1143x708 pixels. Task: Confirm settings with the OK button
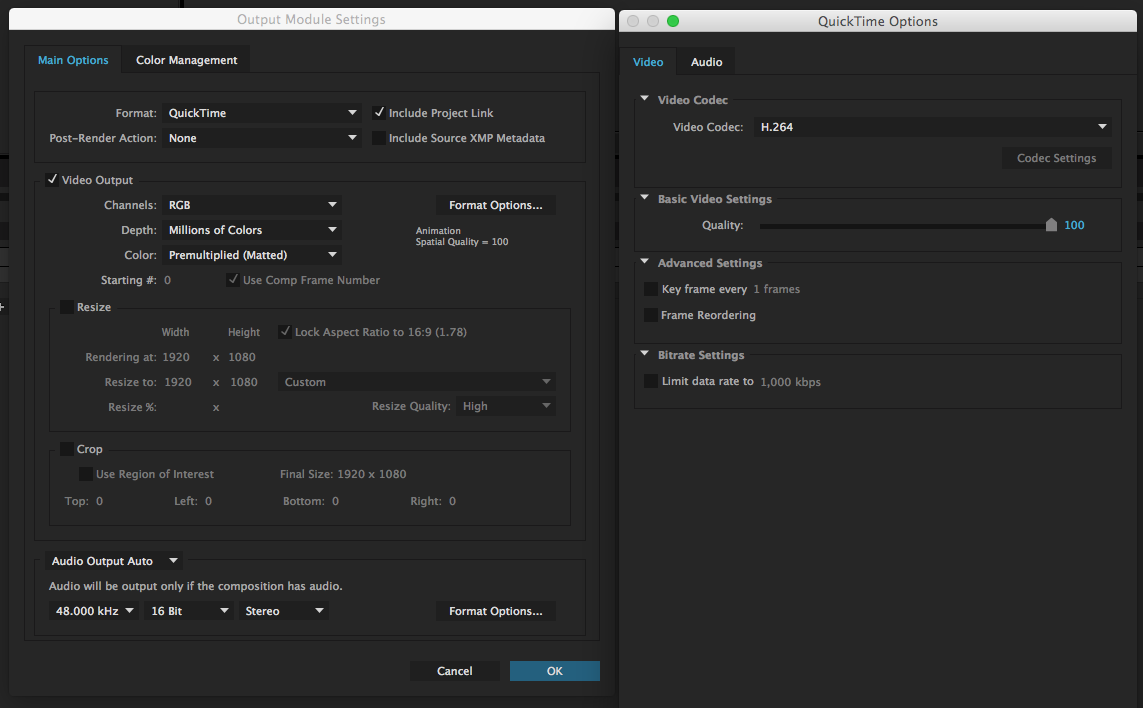pos(555,671)
